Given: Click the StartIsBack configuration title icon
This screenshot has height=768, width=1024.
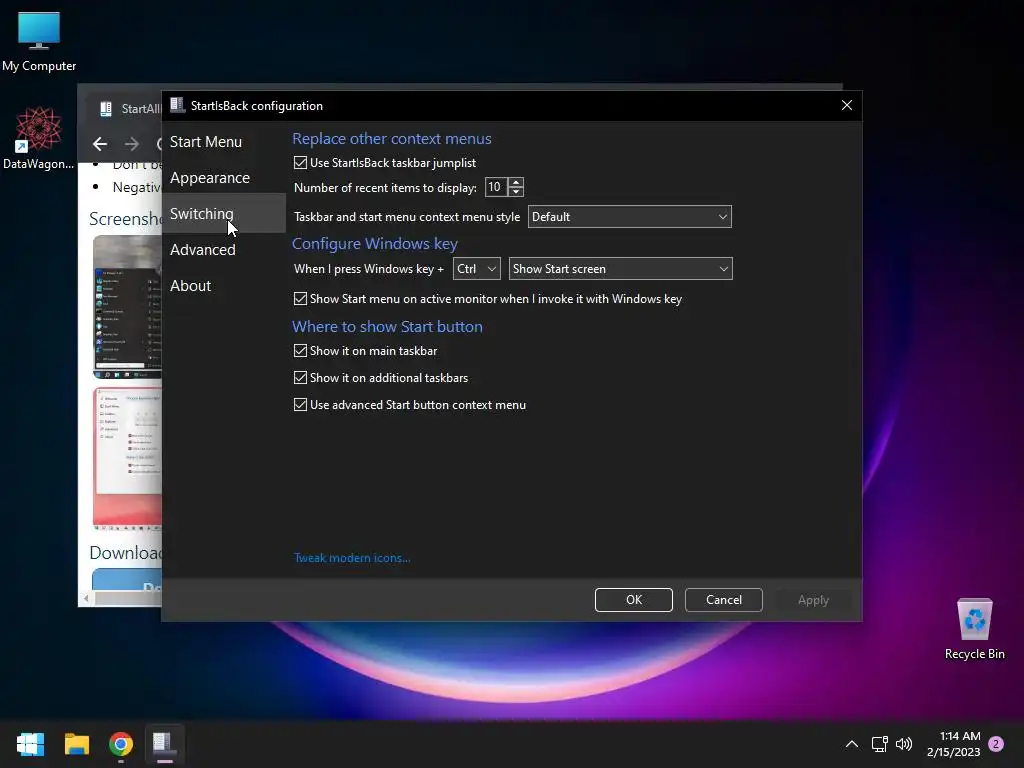Looking at the screenshot, I should [177, 105].
